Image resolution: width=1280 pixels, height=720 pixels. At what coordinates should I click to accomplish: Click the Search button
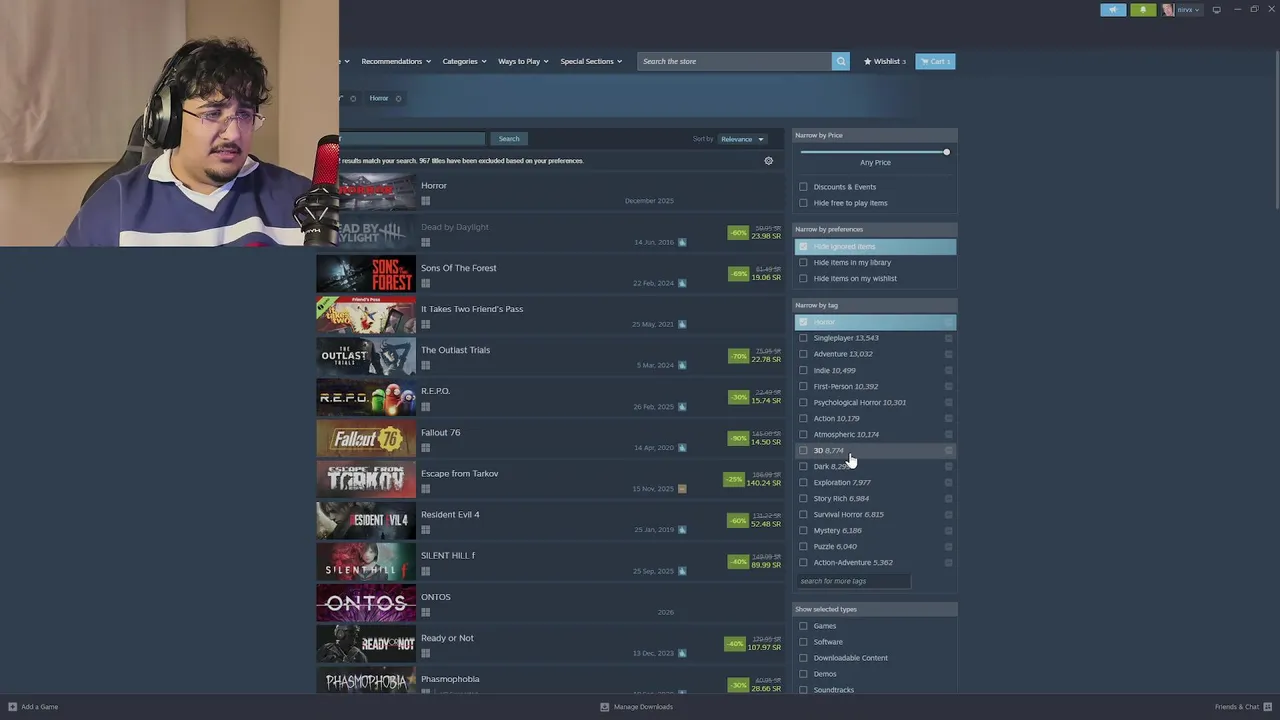coord(509,139)
